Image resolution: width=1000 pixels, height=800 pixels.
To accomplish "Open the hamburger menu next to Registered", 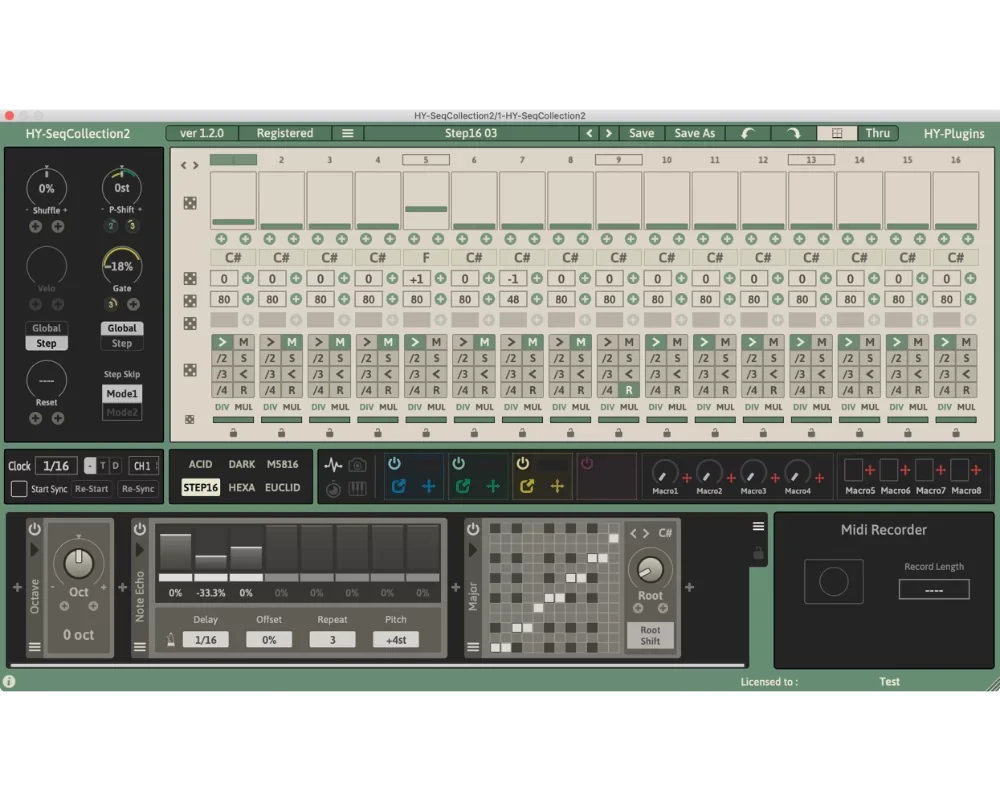I will pos(348,133).
